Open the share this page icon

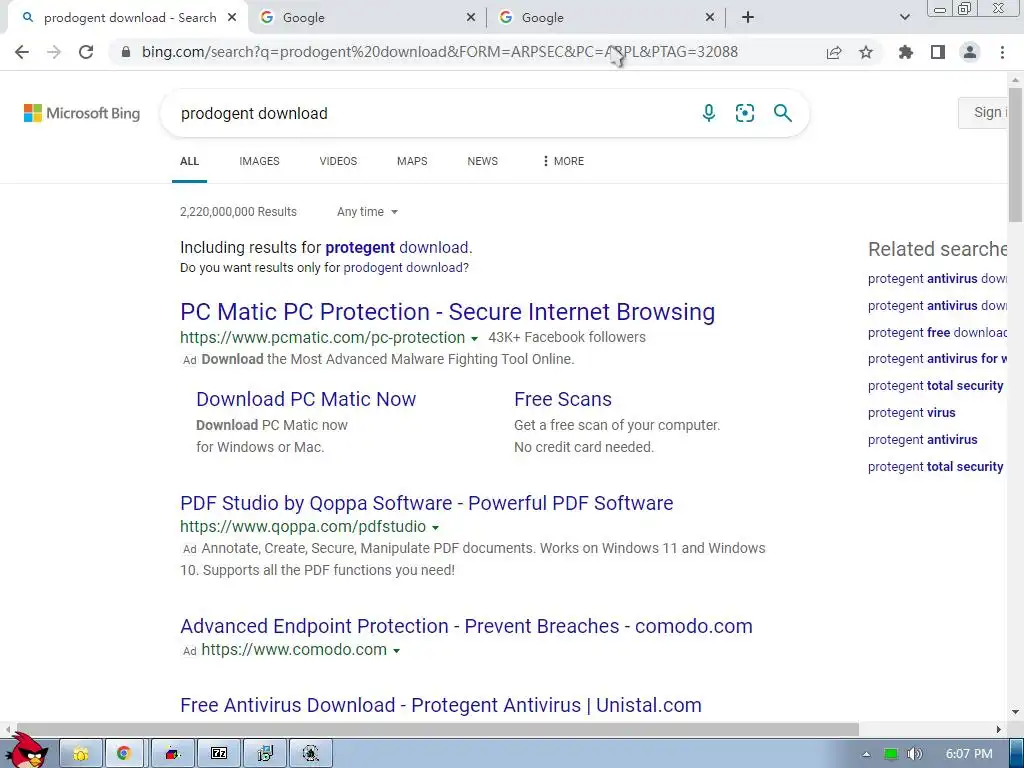point(834,52)
